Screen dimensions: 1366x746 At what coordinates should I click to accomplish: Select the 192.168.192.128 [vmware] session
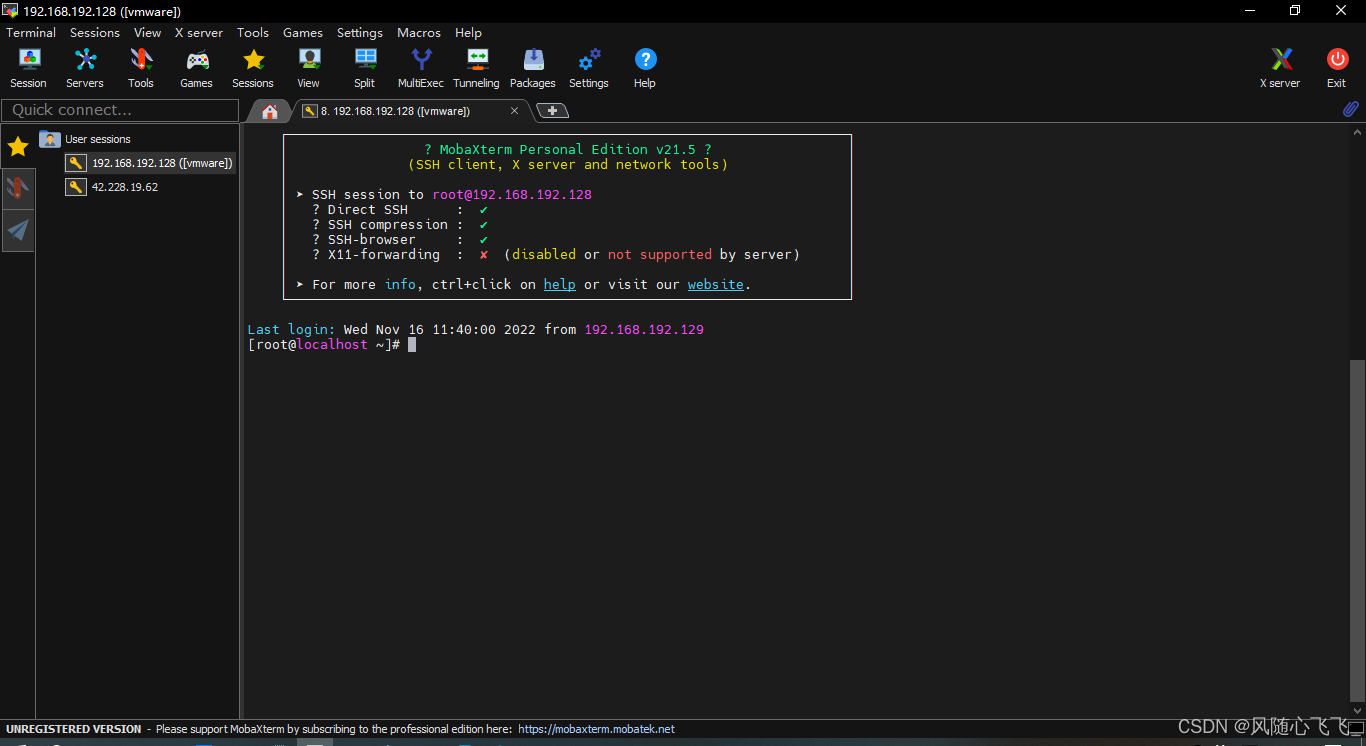(x=150, y=163)
